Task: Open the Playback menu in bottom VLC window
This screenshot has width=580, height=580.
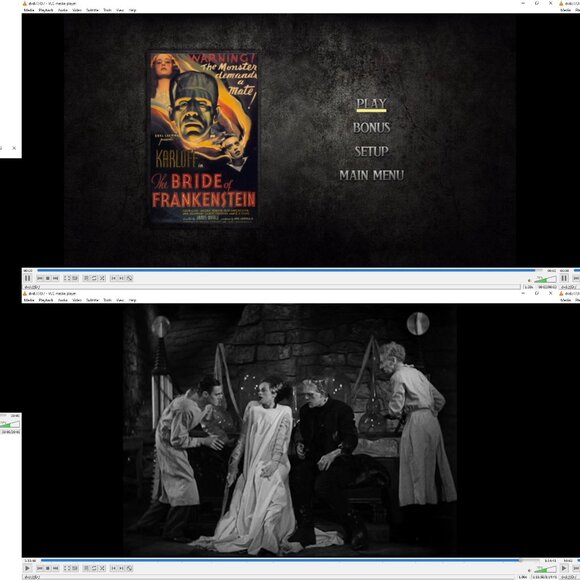Action: click(x=46, y=300)
